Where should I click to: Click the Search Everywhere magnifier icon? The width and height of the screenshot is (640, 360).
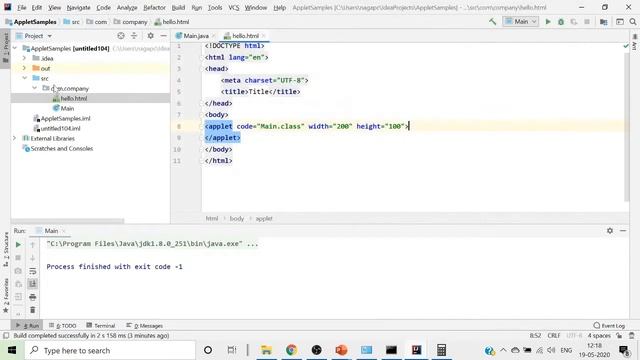point(633,22)
